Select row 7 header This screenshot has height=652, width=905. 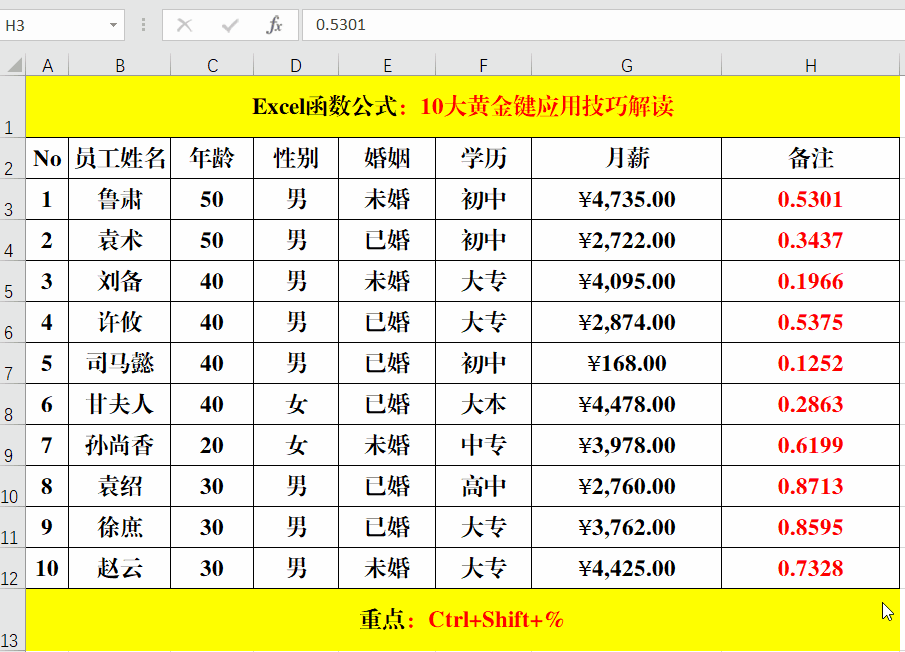click(13, 363)
